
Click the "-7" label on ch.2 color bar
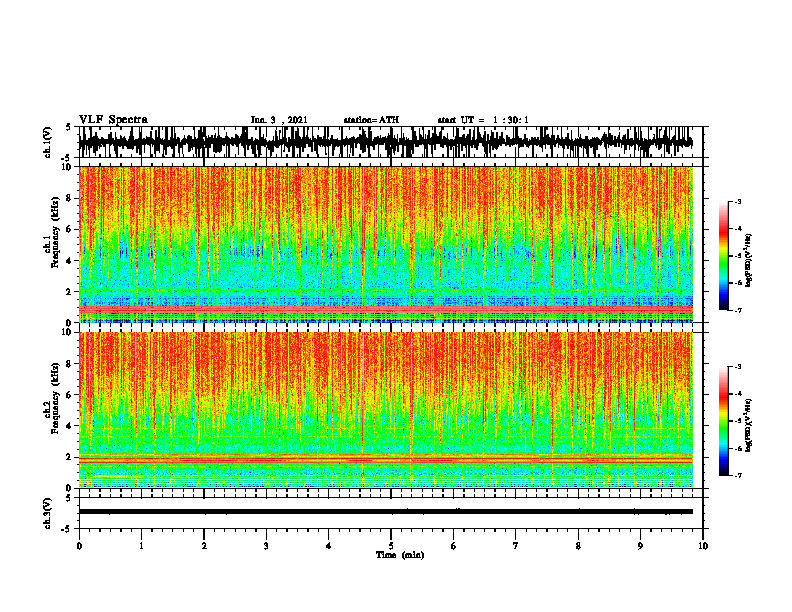[x=737, y=475]
